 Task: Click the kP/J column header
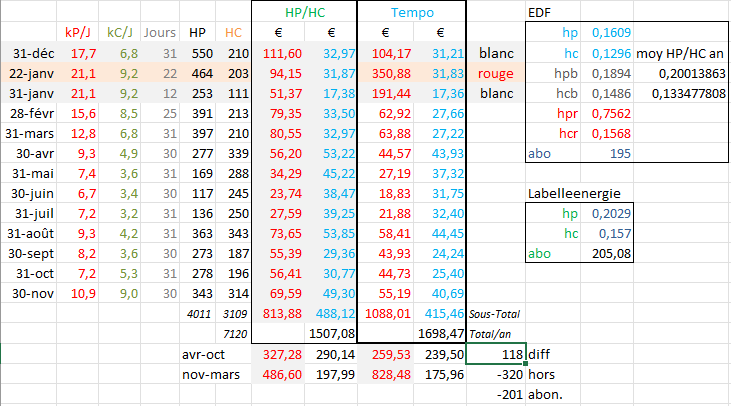pos(77,33)
